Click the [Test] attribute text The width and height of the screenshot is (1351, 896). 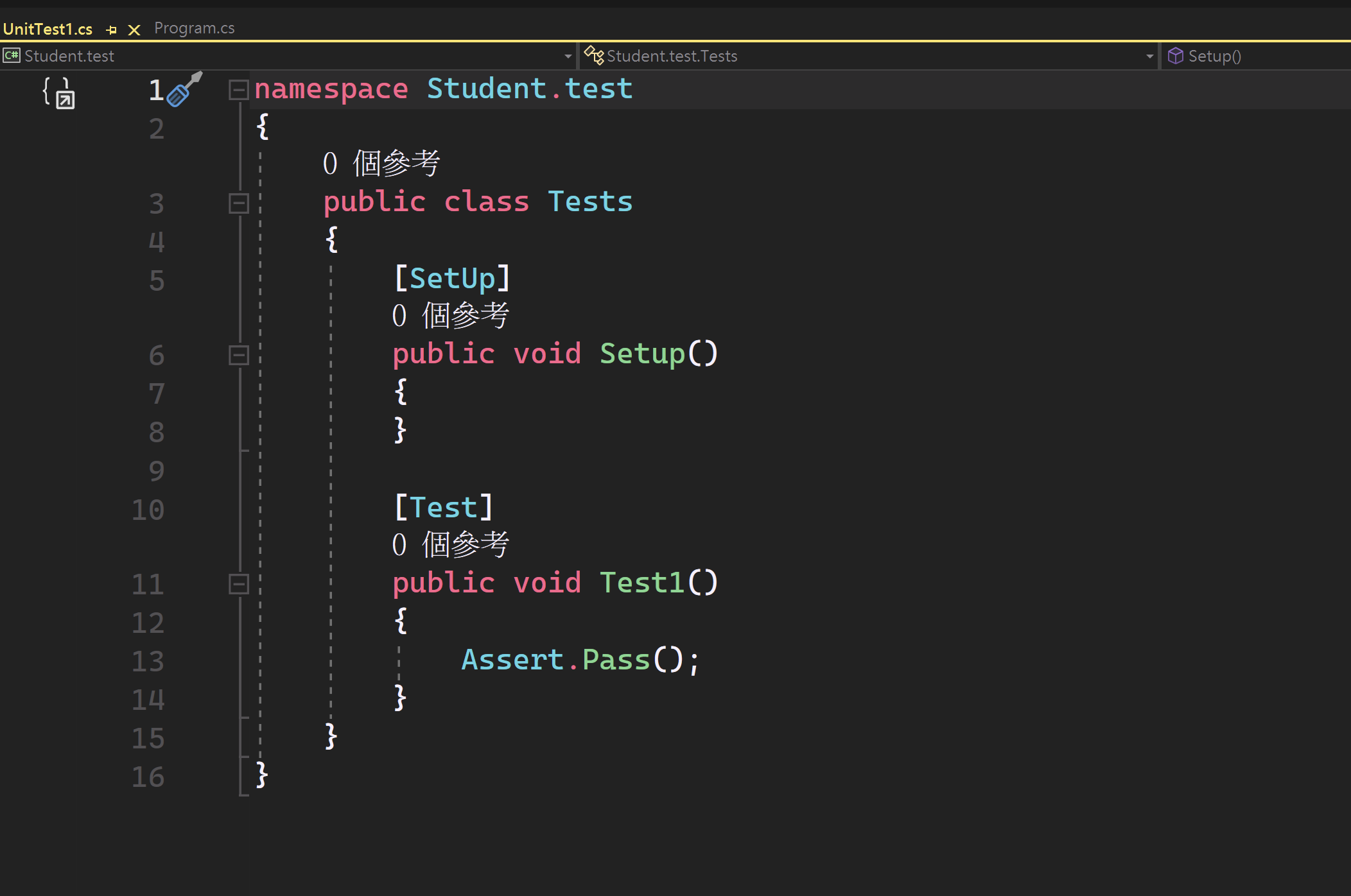point(444,507)
